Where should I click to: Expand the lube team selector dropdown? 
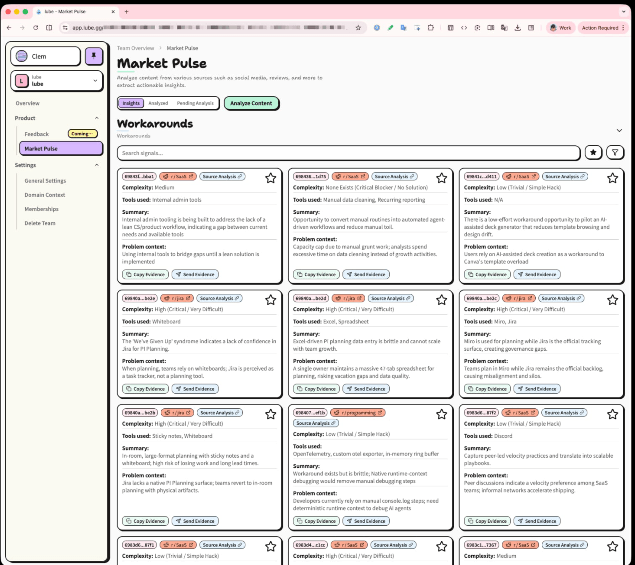[x=96, y=81]
